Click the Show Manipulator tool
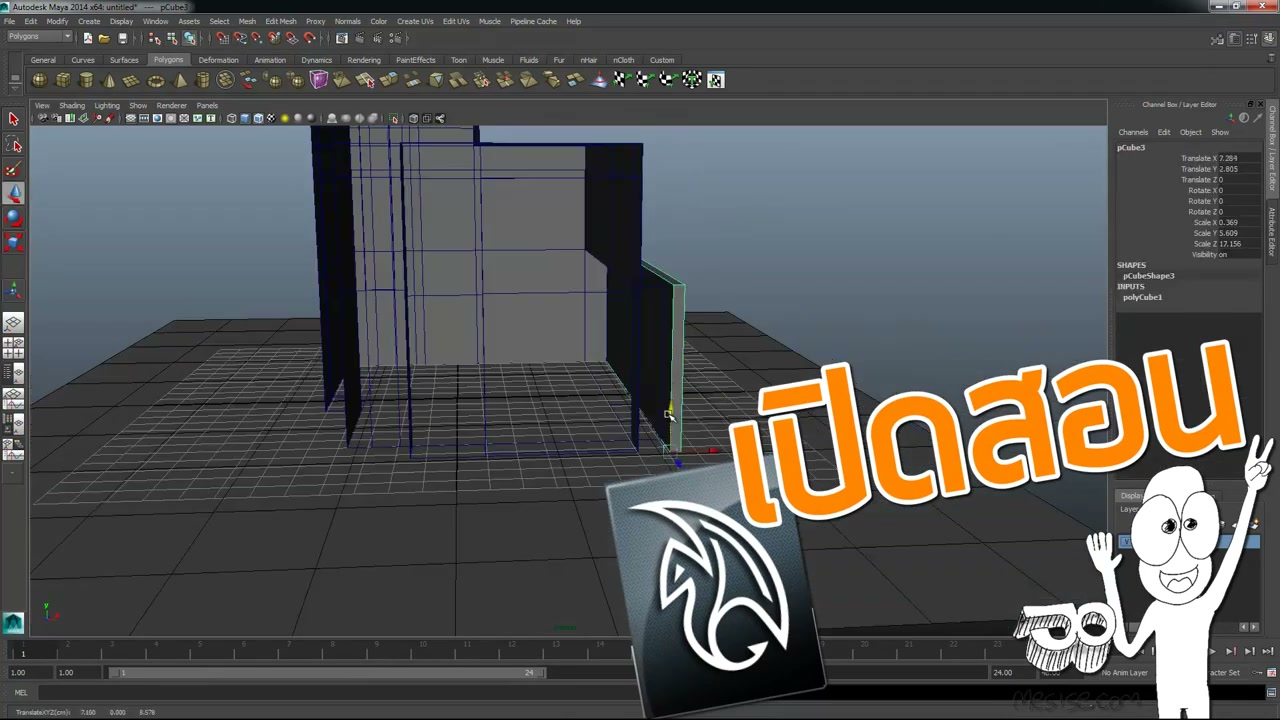Viewport: 1280px width, 720px height. click(x=13, y=290)
